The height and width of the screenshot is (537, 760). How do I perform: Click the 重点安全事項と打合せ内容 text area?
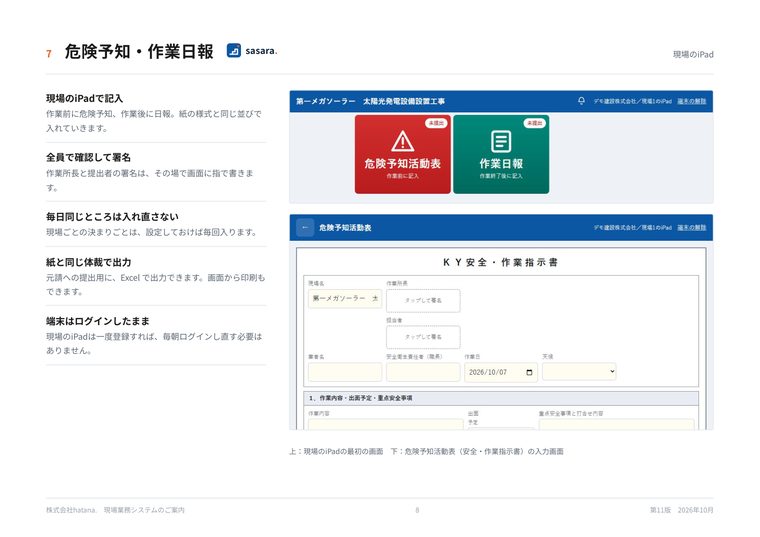[x=616, y=425]
